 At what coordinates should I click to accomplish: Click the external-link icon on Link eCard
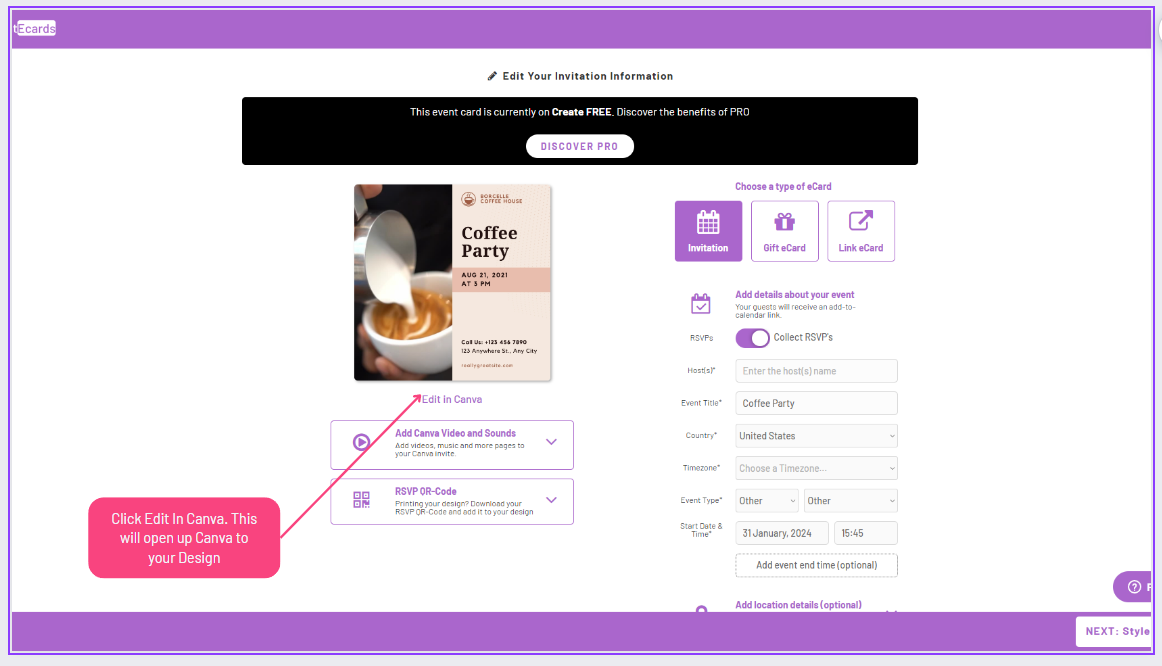861,221
